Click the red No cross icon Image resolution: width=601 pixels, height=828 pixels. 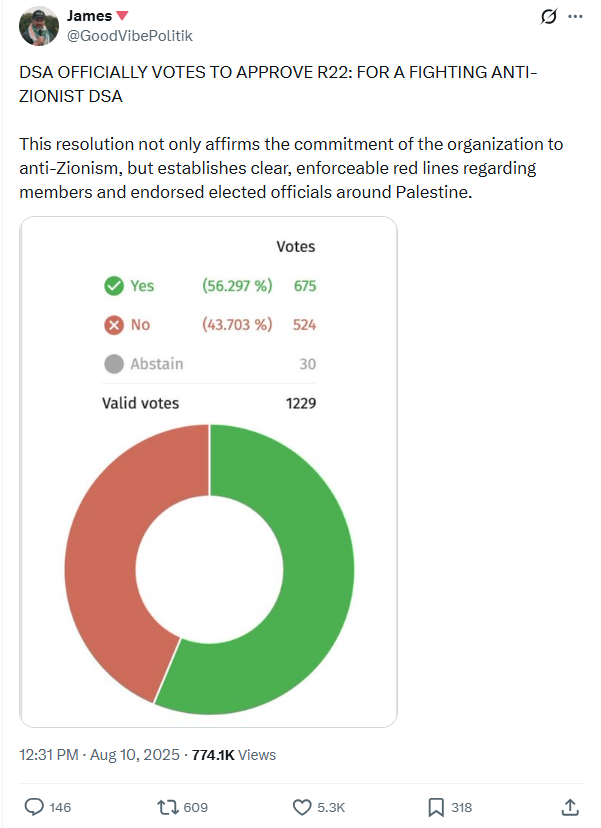click(114, 325)
